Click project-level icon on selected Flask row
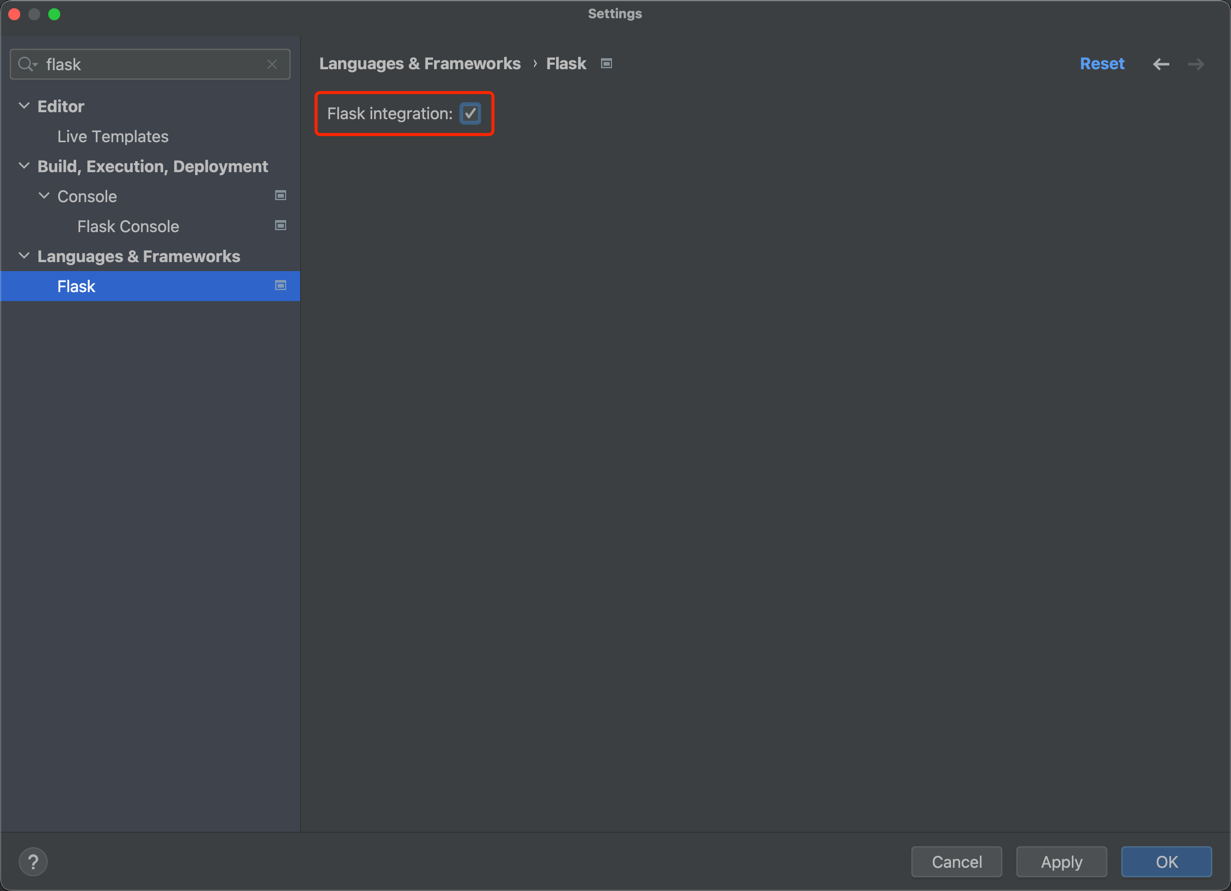Screen dimensions: 1231x891 [281, 286]
